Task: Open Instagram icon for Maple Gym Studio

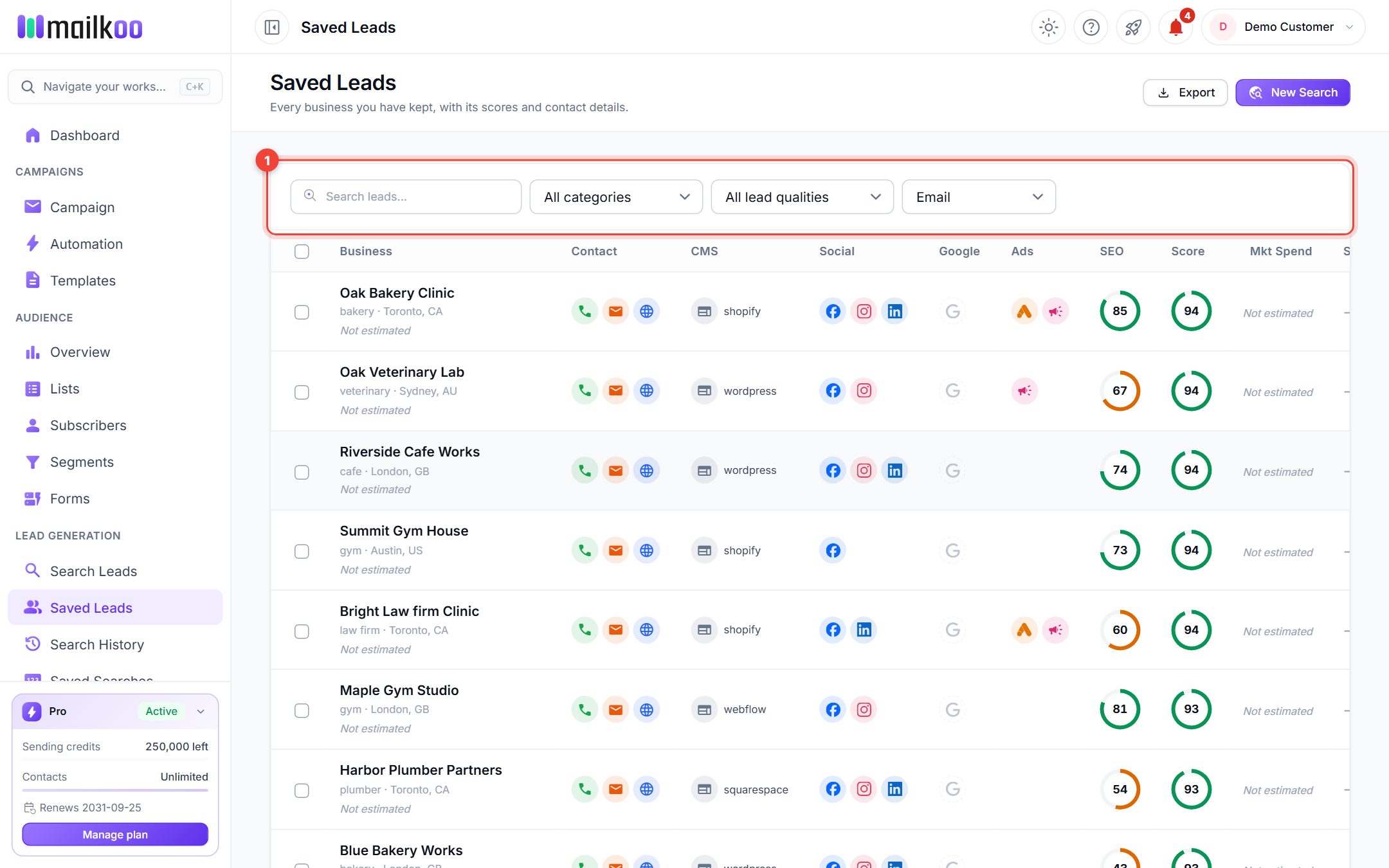Action: pyautogui.click(x=864, y=709)
